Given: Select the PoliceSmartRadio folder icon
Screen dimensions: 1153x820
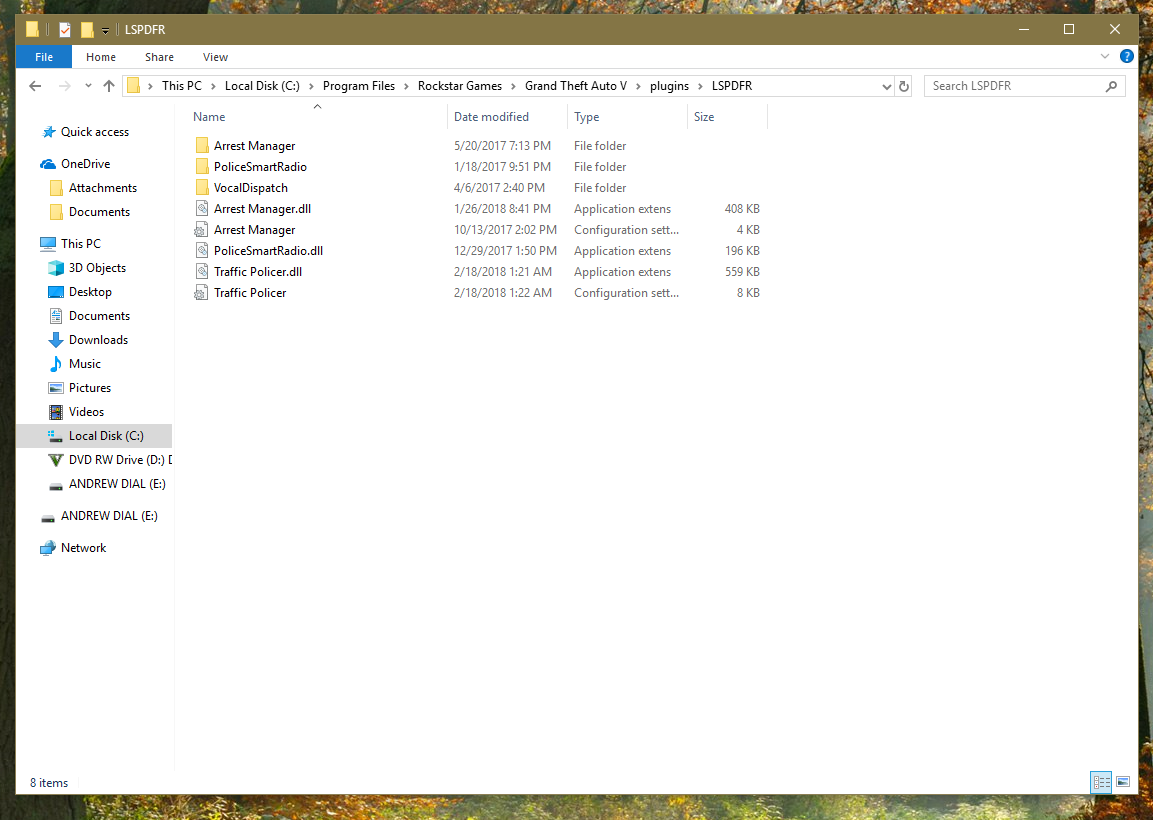Looking at the screenshot, I should (201, 167).
